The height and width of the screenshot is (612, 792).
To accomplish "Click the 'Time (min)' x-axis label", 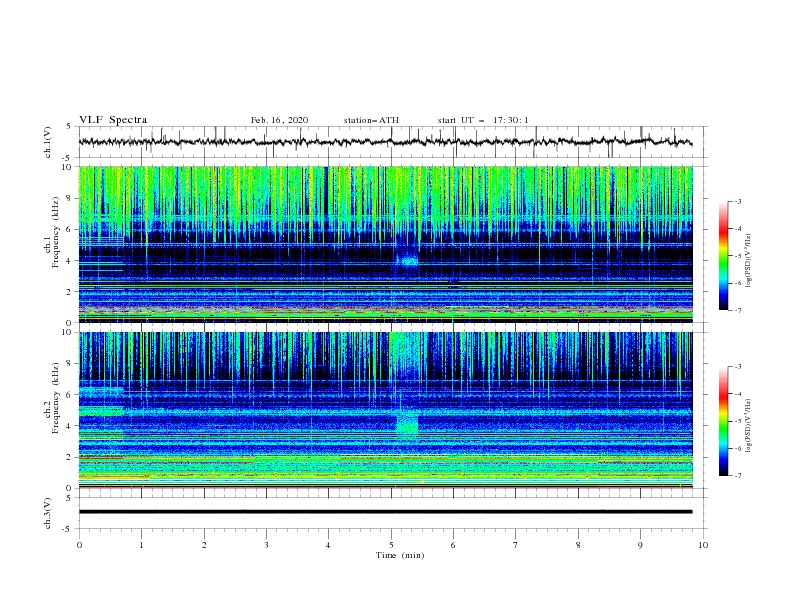I will 400,555.
